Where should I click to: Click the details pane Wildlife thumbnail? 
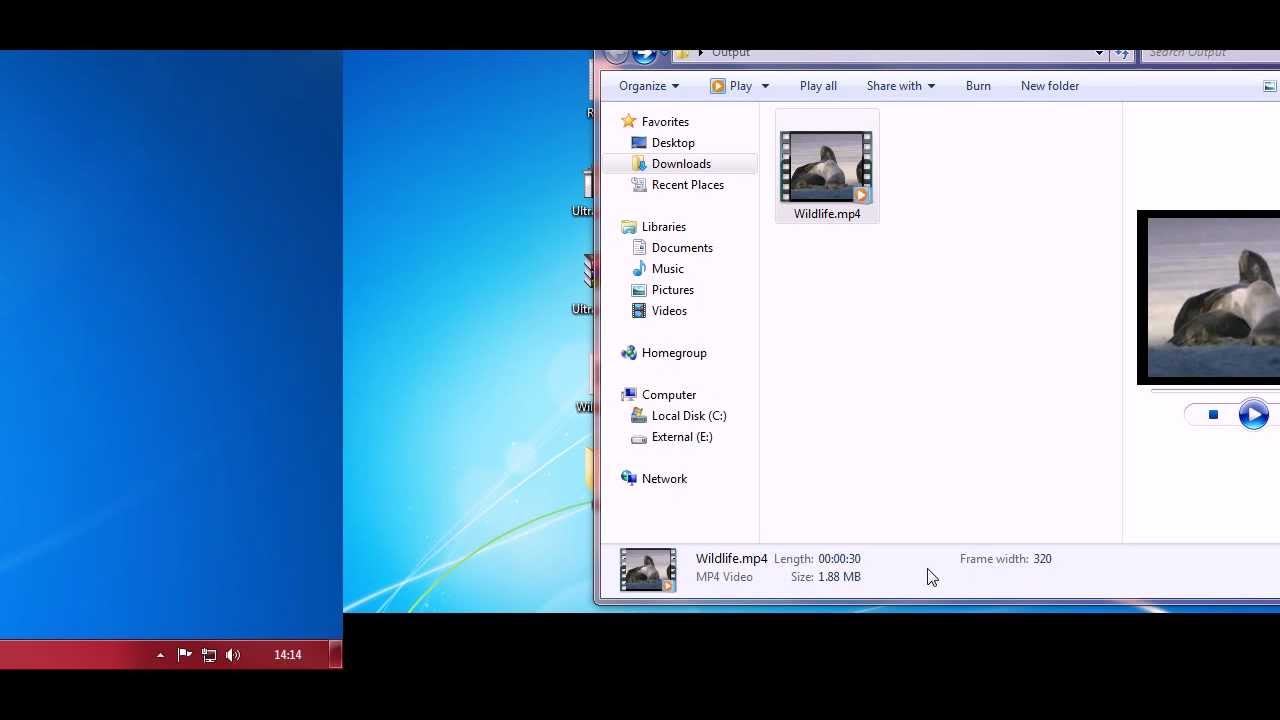coord(648,570)
